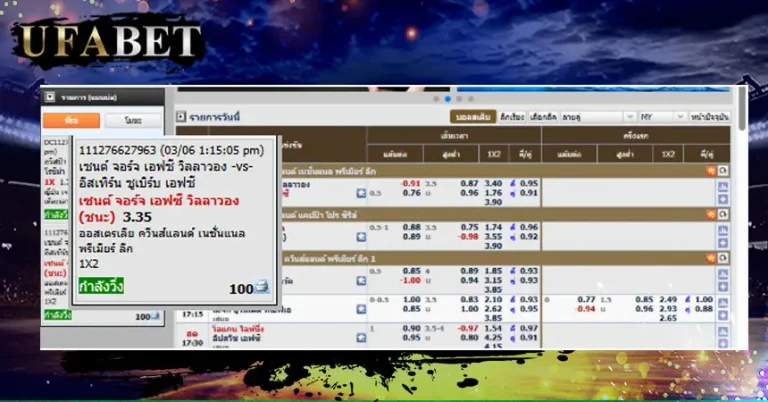The width and height of the screenshot is (768, 402).
Task: Refresh the second league header row
Action: [723, 214]
